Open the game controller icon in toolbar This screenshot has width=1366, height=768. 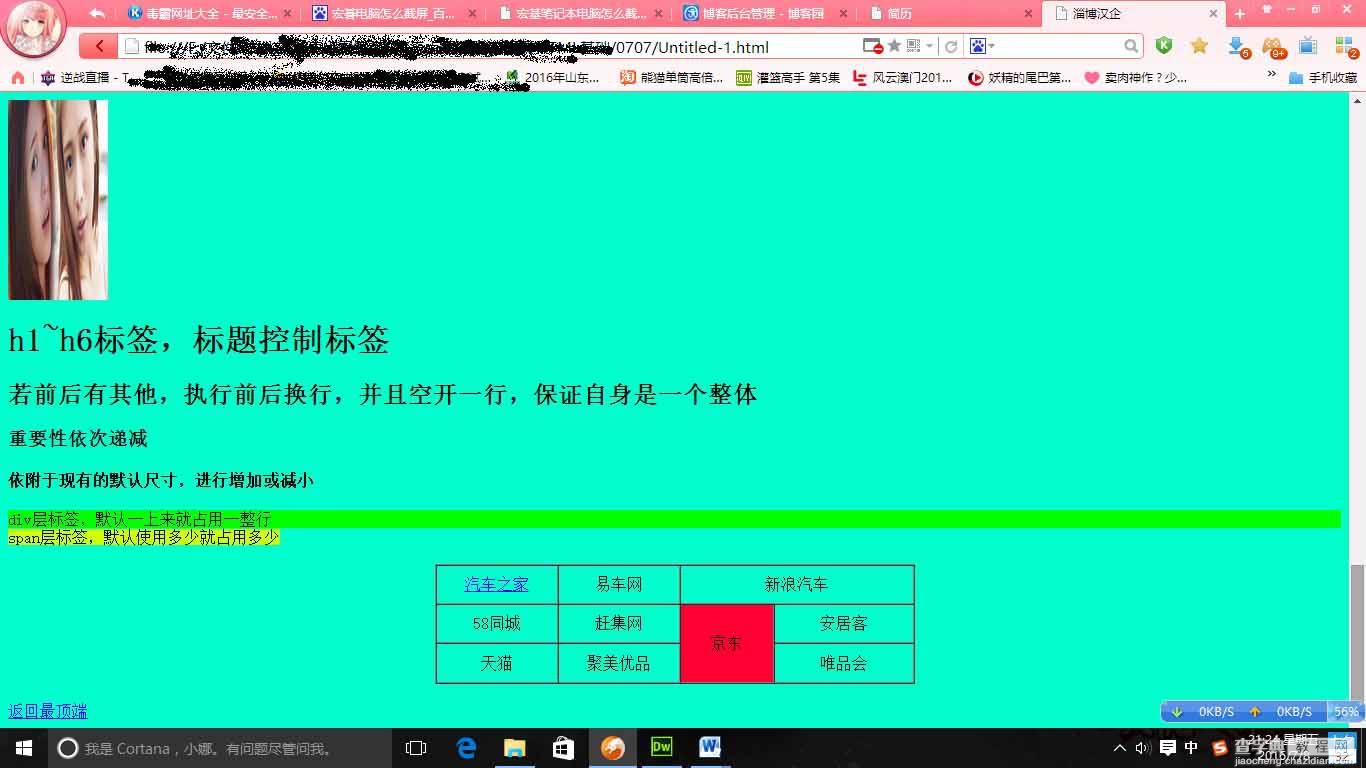coord(1273,47)
